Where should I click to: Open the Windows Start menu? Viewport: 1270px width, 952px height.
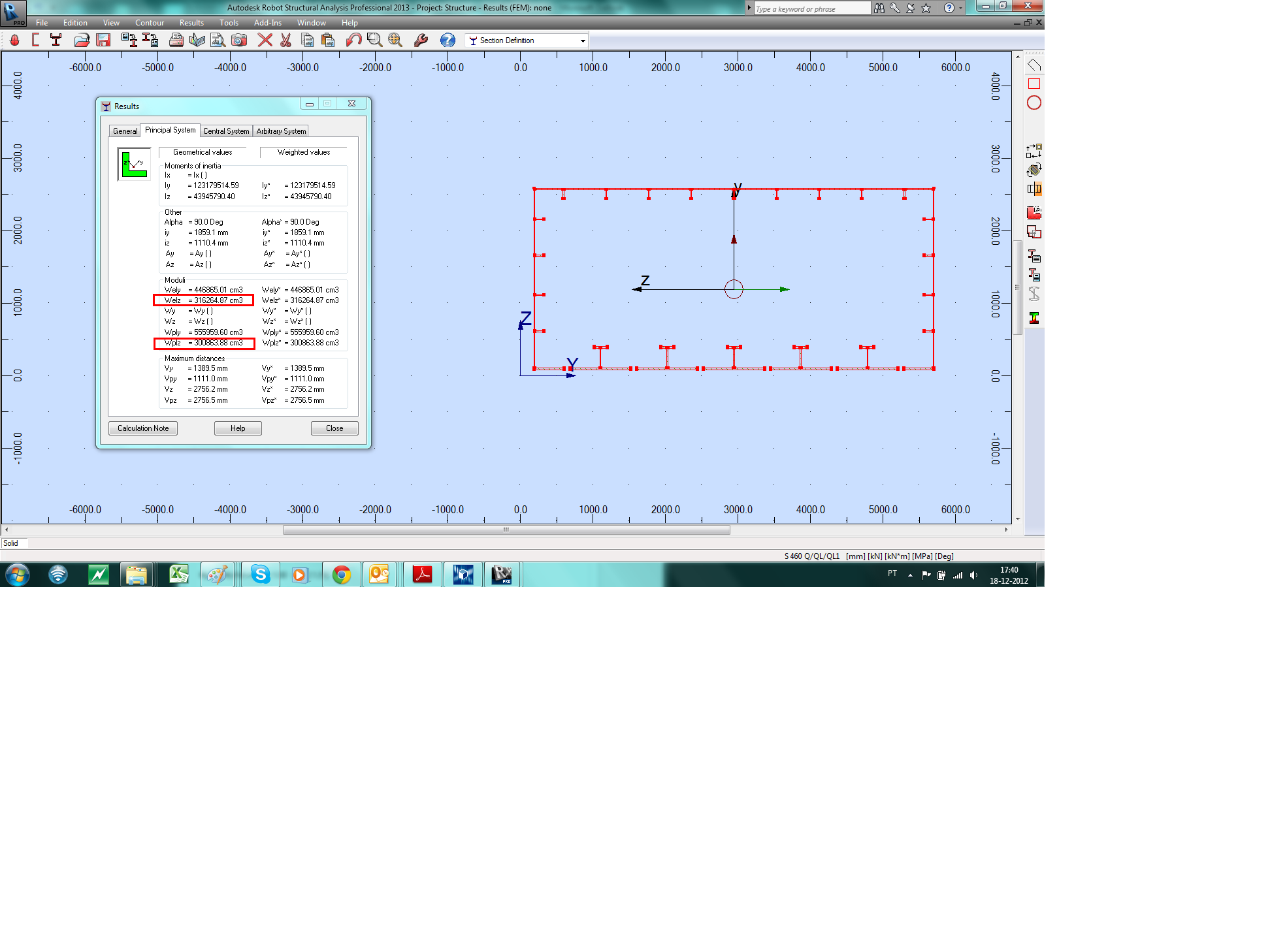pos(18,575)
